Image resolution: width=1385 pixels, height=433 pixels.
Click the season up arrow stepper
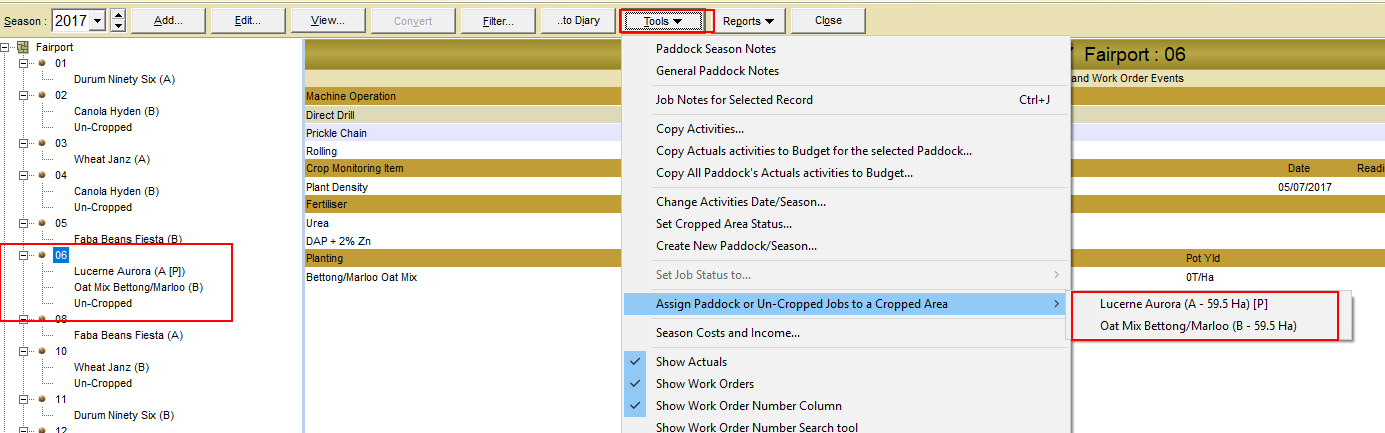pyautogui.click(x=118, y=15)
